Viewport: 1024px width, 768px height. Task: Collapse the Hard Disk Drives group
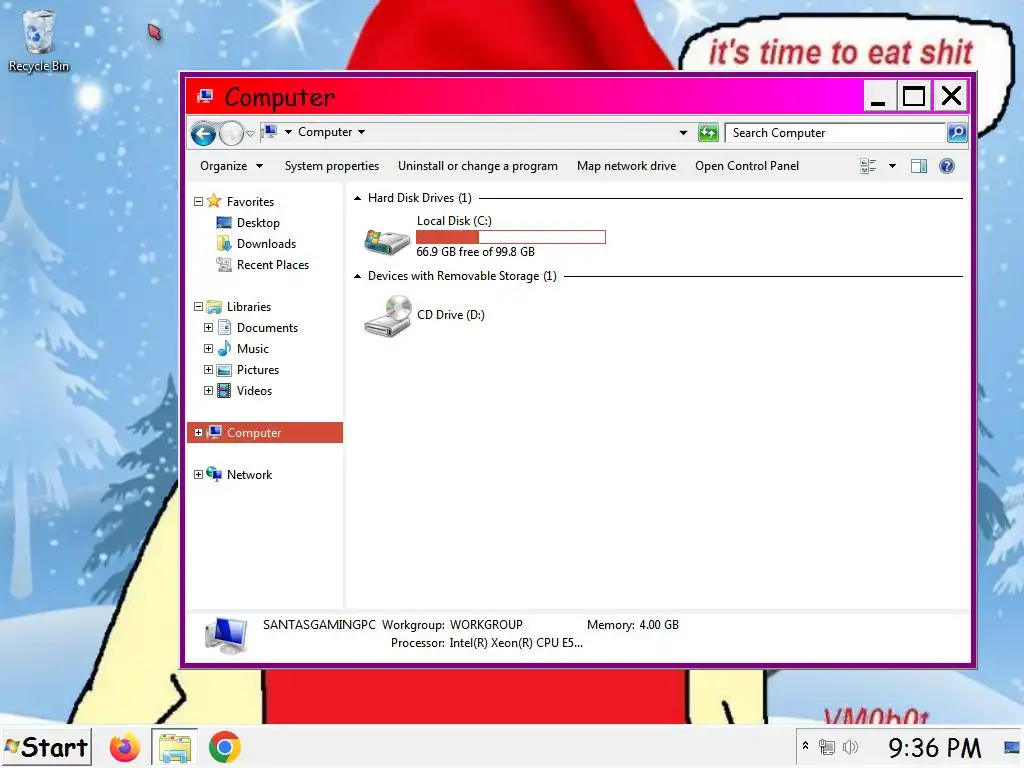coord(357,198)
